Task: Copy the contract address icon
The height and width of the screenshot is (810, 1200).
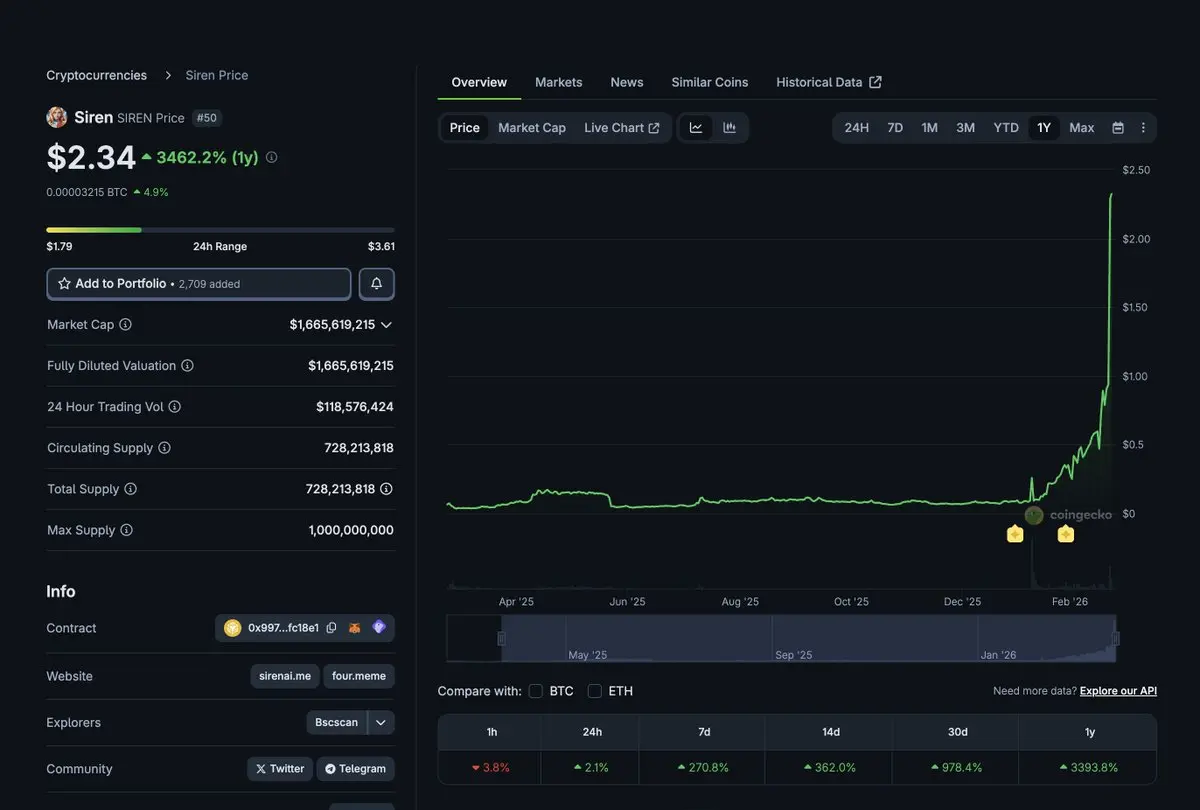Action: pyautogui.click(x=331, y=628)
